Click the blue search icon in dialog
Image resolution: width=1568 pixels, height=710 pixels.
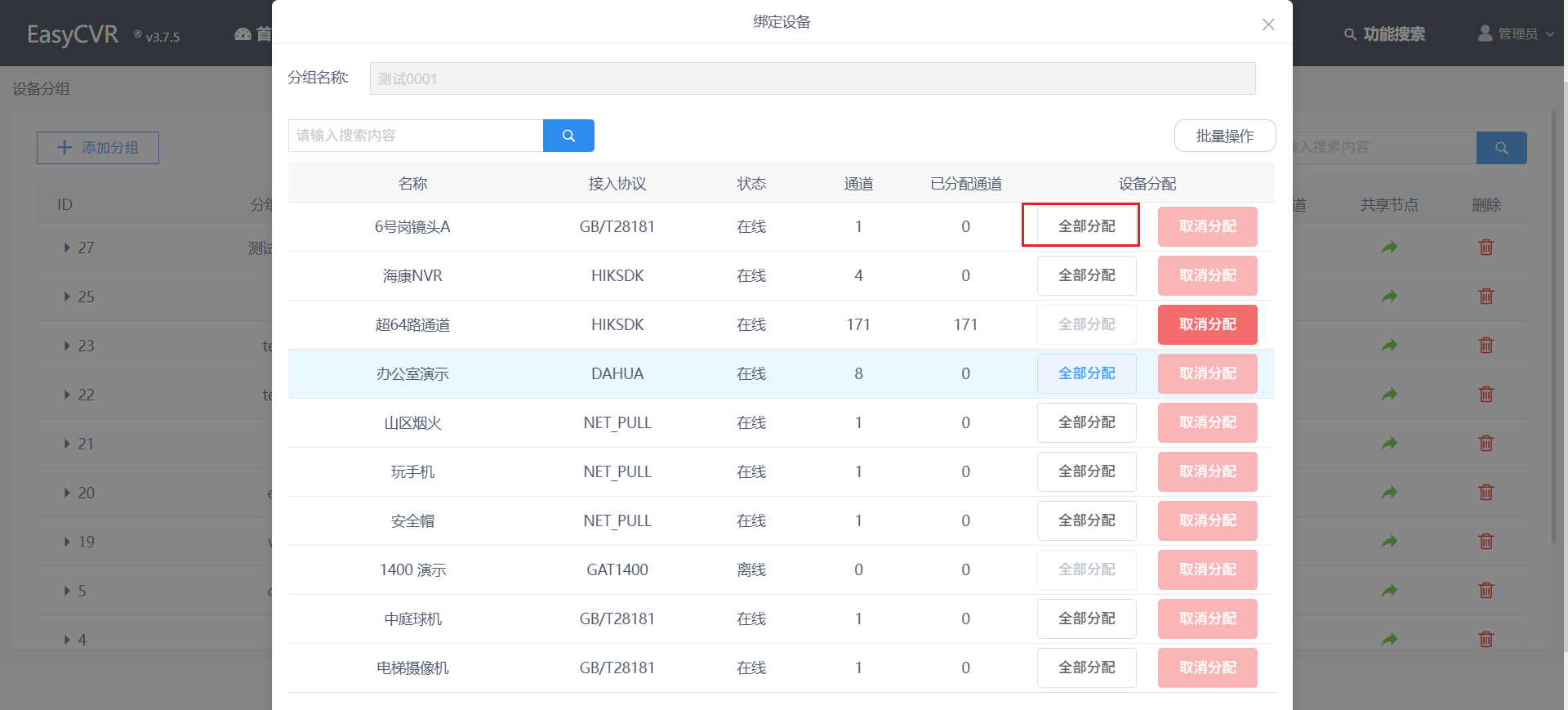[568, 136]
